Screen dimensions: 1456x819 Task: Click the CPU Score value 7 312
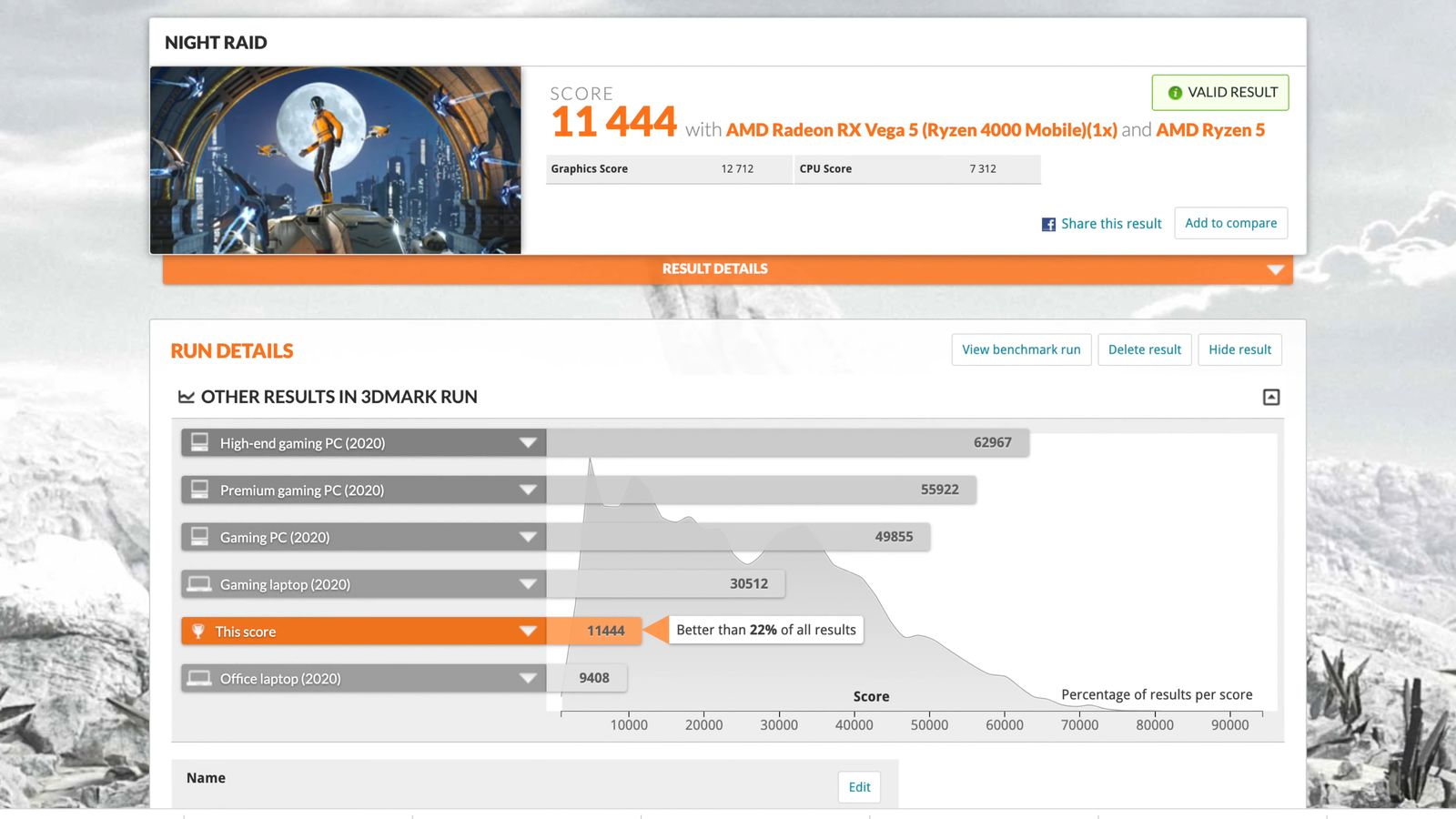pos(983,169)
